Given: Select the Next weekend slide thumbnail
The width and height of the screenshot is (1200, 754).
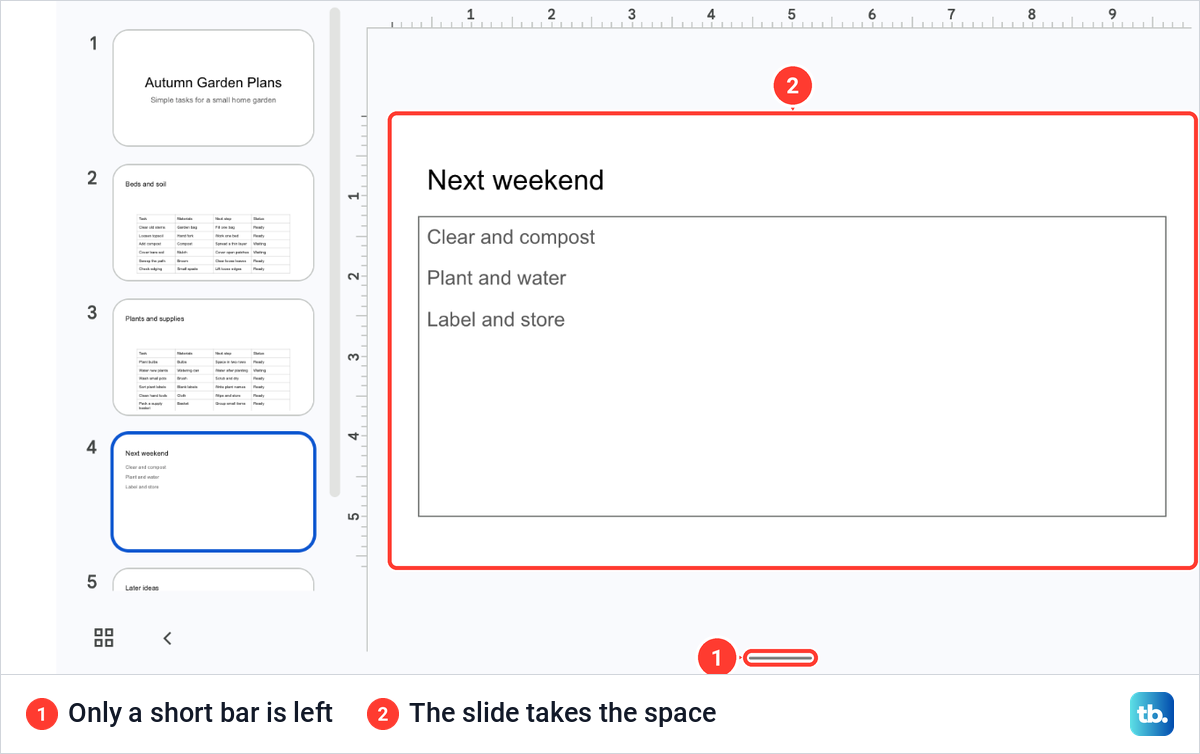Looking at the screenshot, I should coord(213,492).
